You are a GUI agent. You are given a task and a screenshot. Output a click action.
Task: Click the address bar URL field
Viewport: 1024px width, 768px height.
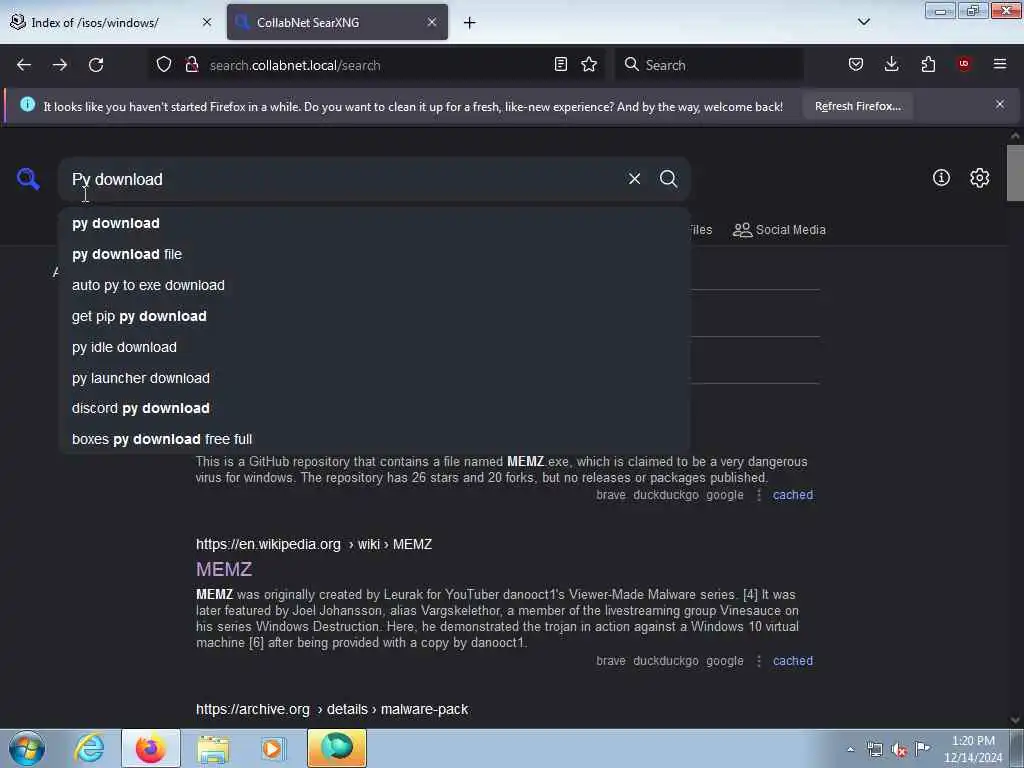click(x=379, y=65)
